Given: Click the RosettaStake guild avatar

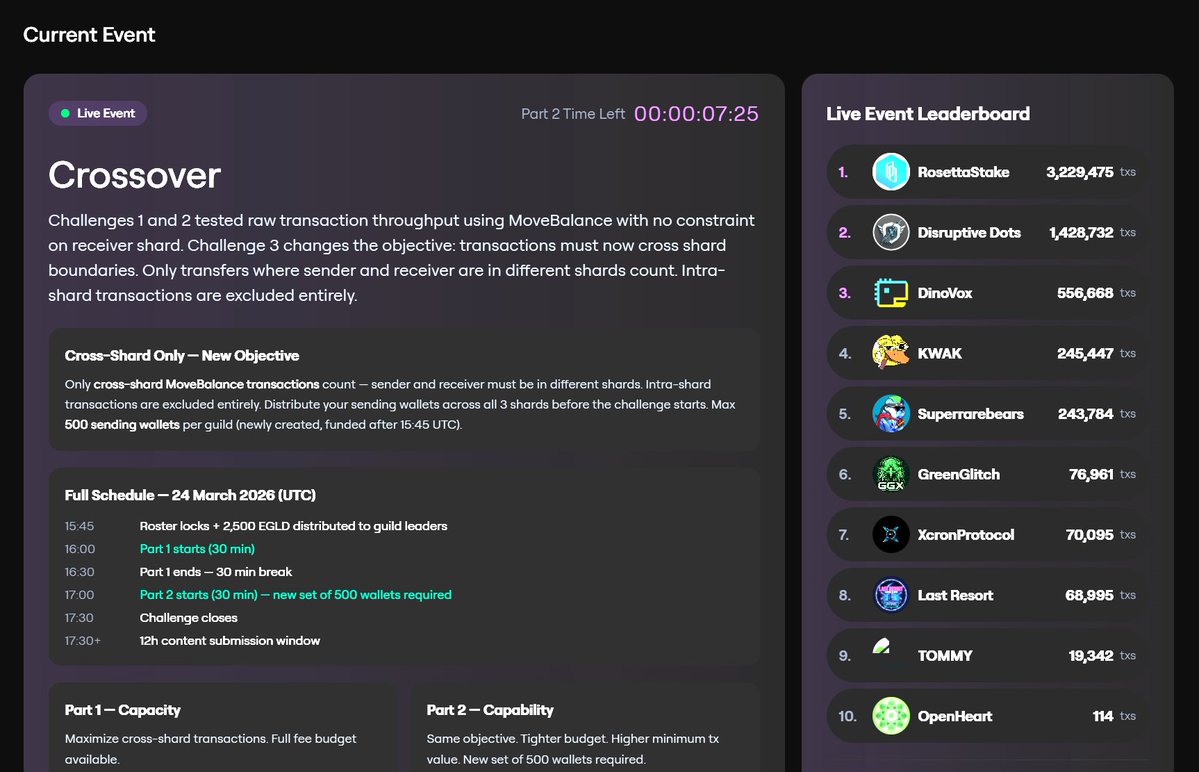Looking at the screenshot, I should tap(891, 172).
